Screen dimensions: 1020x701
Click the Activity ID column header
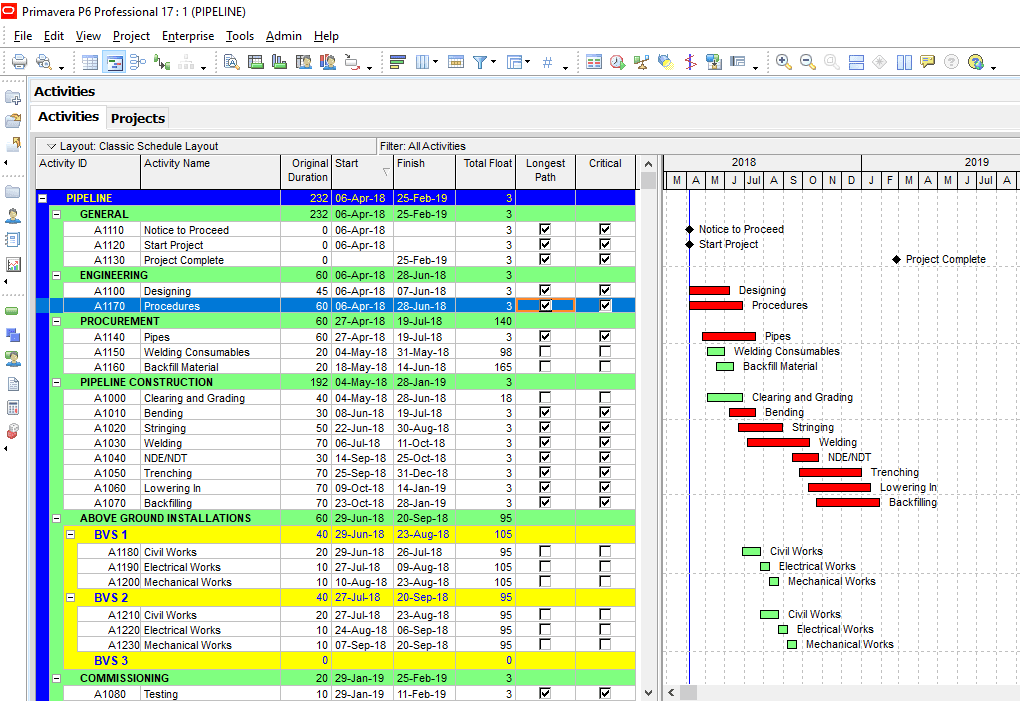click(x=88, y=171)
